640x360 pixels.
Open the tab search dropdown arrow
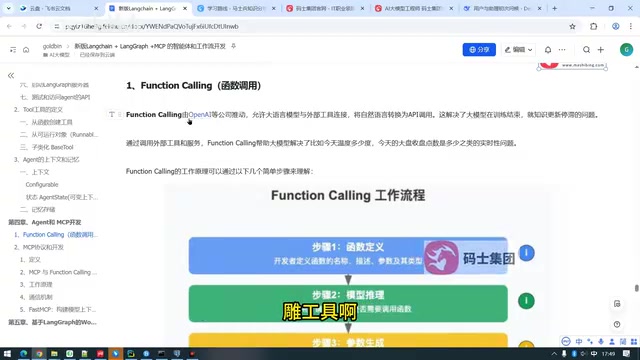(x=8, y=8)
